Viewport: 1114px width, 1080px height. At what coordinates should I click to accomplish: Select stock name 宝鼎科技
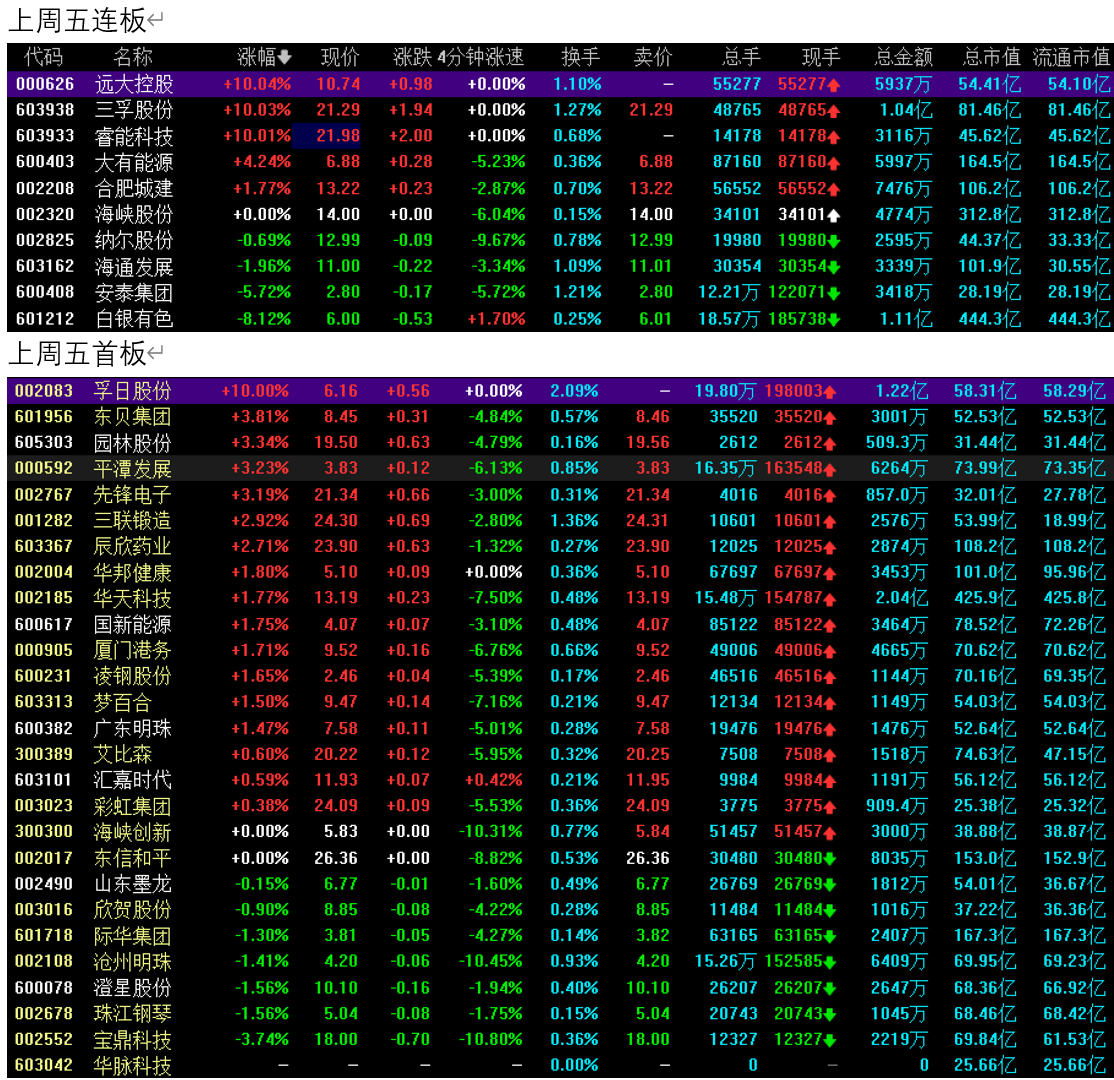click(x=132, y=1040)
